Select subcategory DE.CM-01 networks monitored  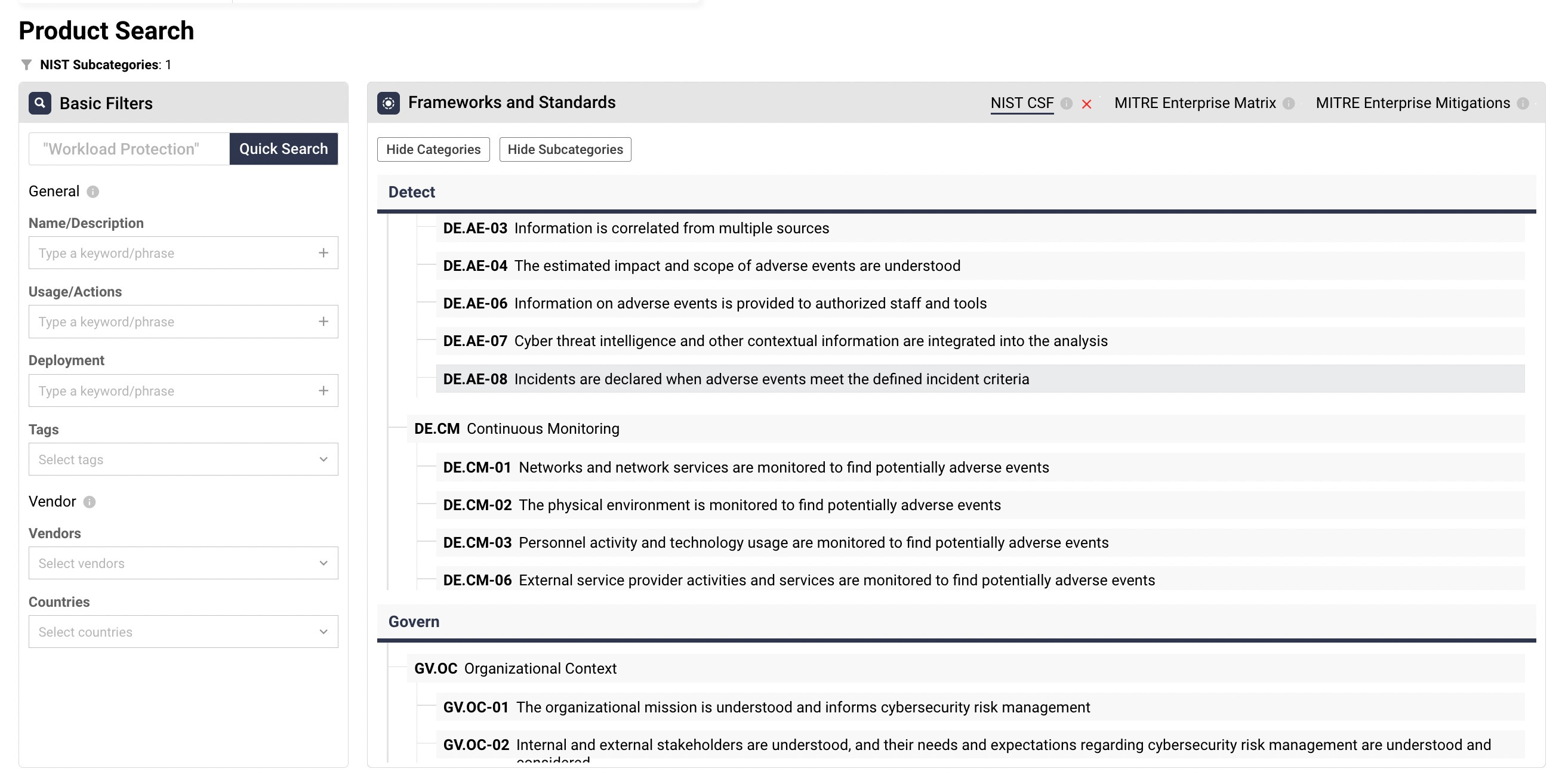pyautogui.click(x=981, y=468)
